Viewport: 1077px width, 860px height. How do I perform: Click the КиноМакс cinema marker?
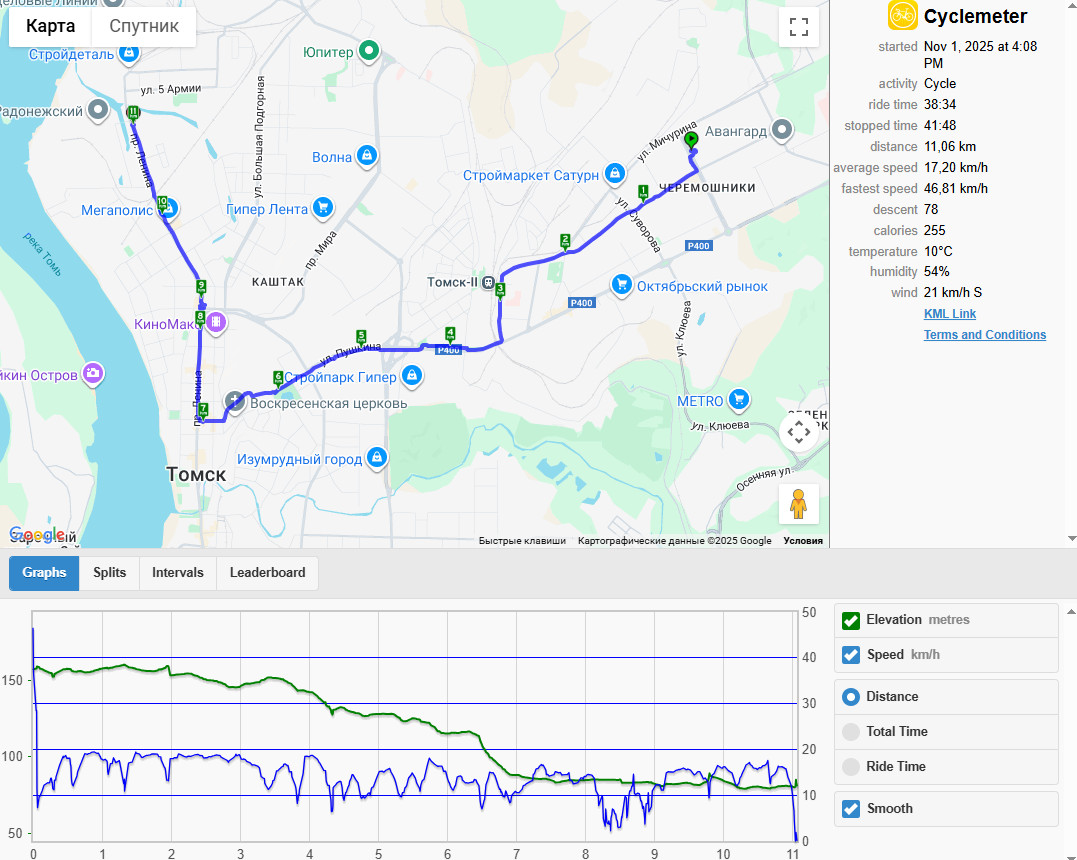216,321
